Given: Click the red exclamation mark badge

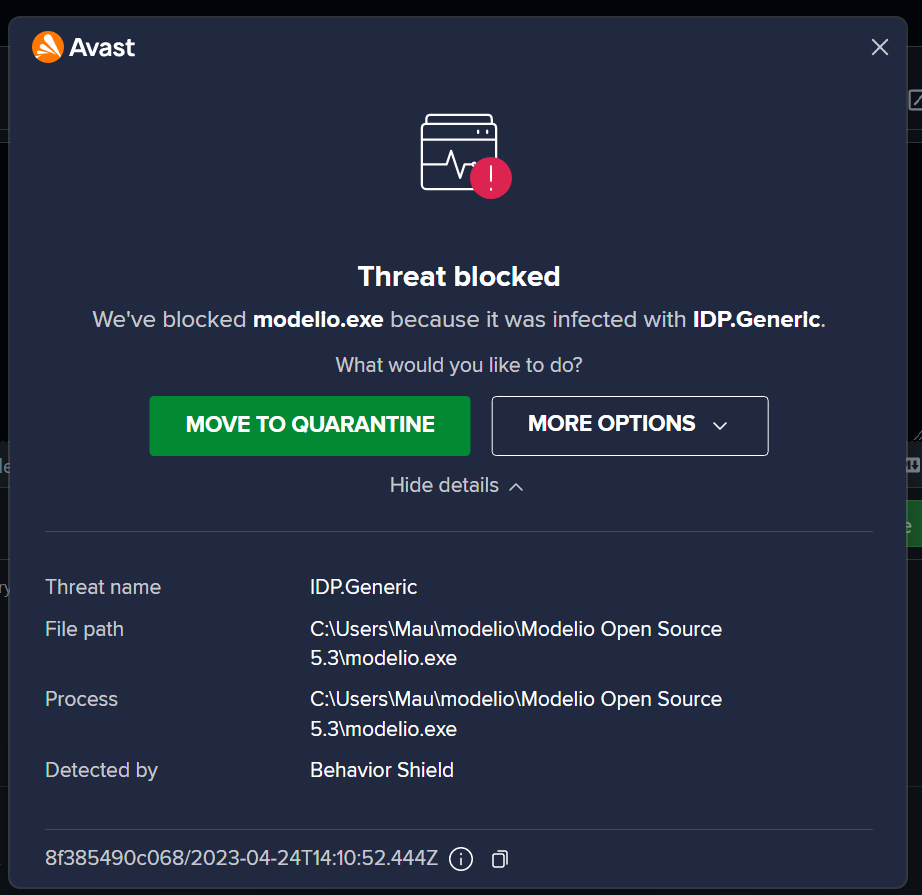Looking at the screenshot, I should point(490,177).
